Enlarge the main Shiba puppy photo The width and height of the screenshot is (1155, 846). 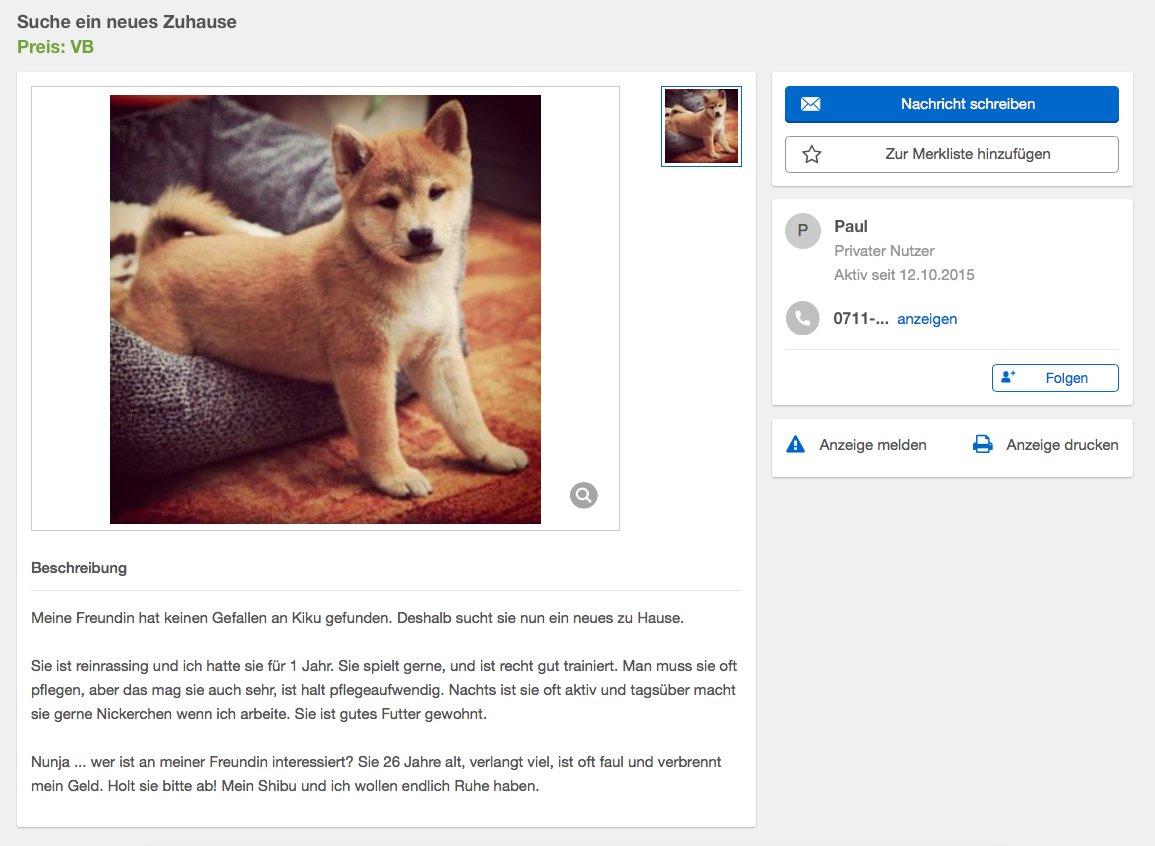[x=325, y=309]
